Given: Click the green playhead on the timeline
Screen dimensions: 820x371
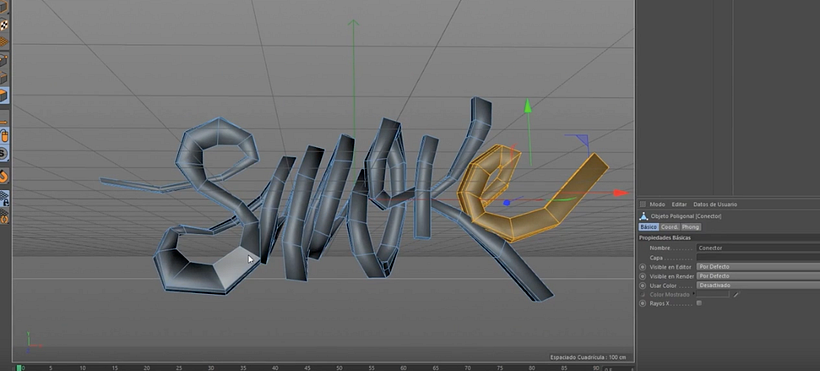Looking at the screenshot, I should pyautogui.click(x=19, y=368).
